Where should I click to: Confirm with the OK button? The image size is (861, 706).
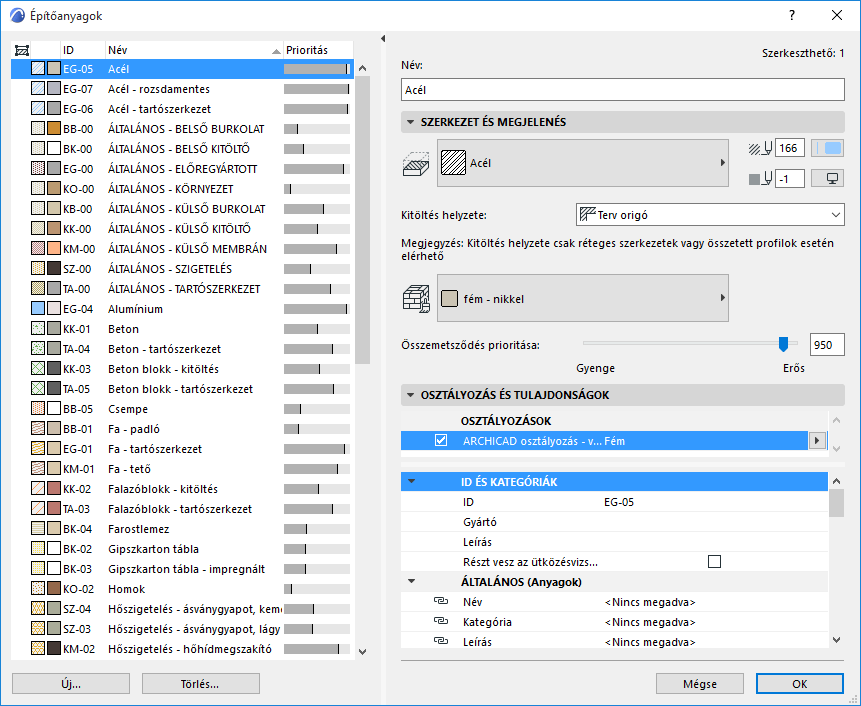tap(800, 684)
